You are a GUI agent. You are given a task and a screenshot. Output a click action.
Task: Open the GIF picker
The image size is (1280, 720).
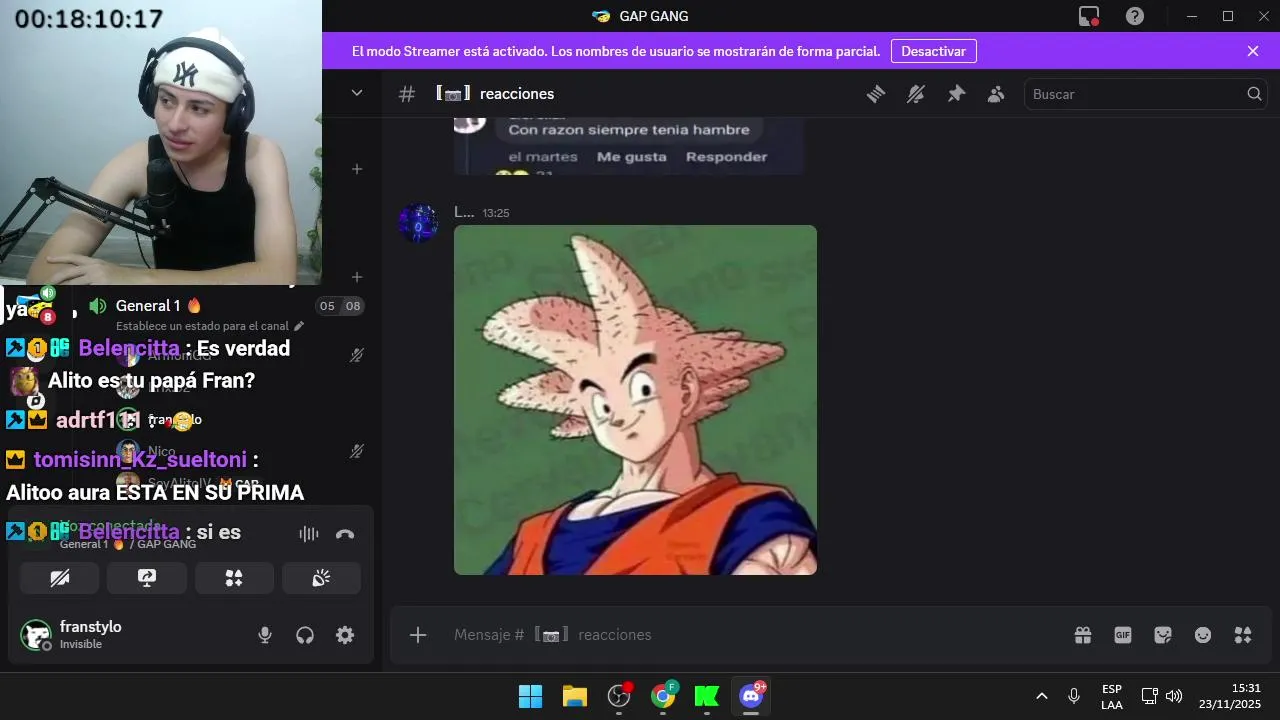point(1123,635)
